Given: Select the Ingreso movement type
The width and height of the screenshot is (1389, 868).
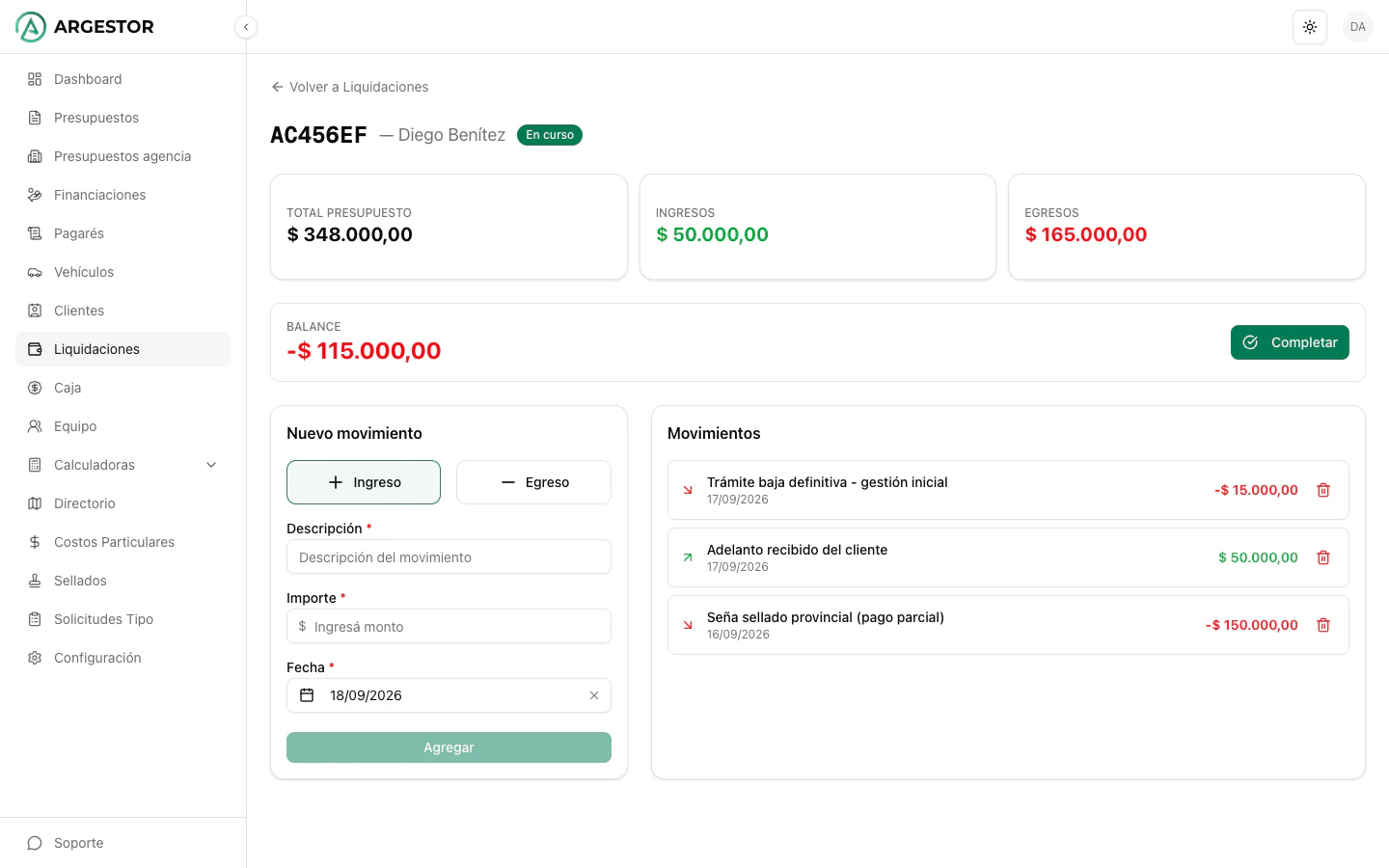Looking at the screenshot, I should pyautogui.click(x=364, y=482).
